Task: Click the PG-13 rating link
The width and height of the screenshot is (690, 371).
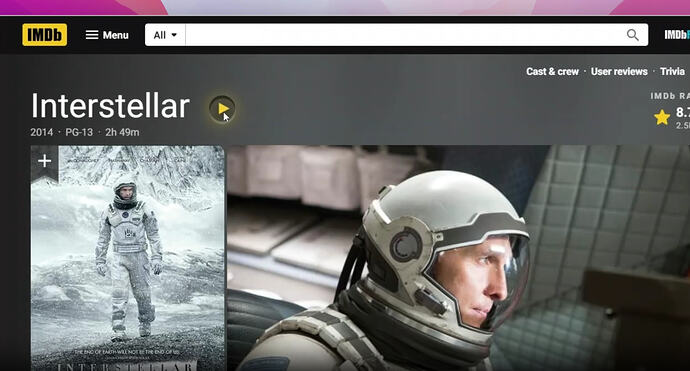Action: (x=79, y=132)
